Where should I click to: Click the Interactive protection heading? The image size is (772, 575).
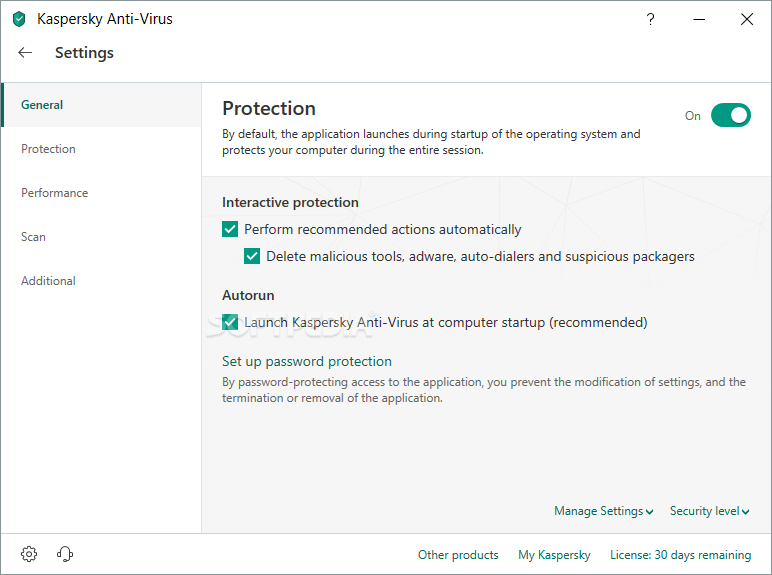pos(290,202)
